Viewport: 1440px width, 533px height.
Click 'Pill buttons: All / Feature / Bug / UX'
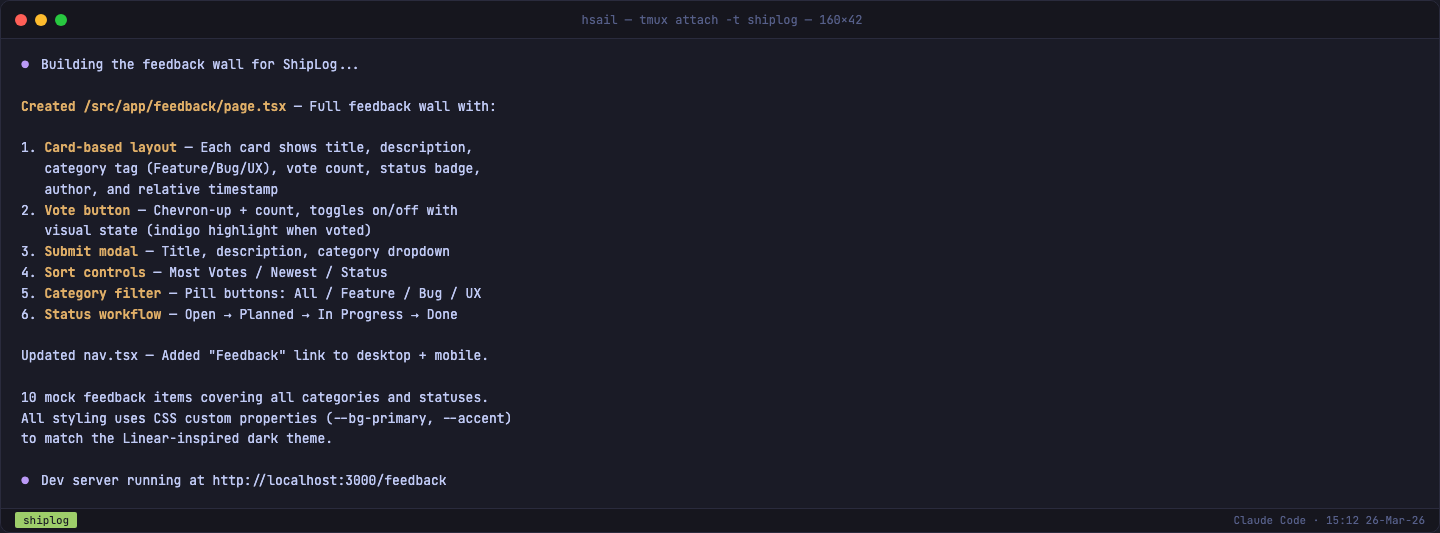pyautogui.click(x=333, y=294)
